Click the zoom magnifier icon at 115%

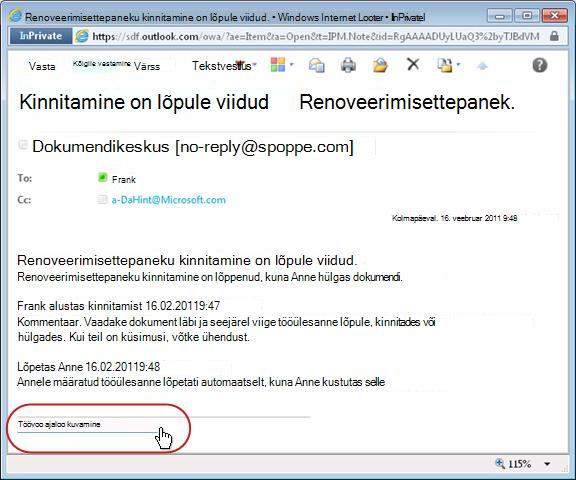500,463
